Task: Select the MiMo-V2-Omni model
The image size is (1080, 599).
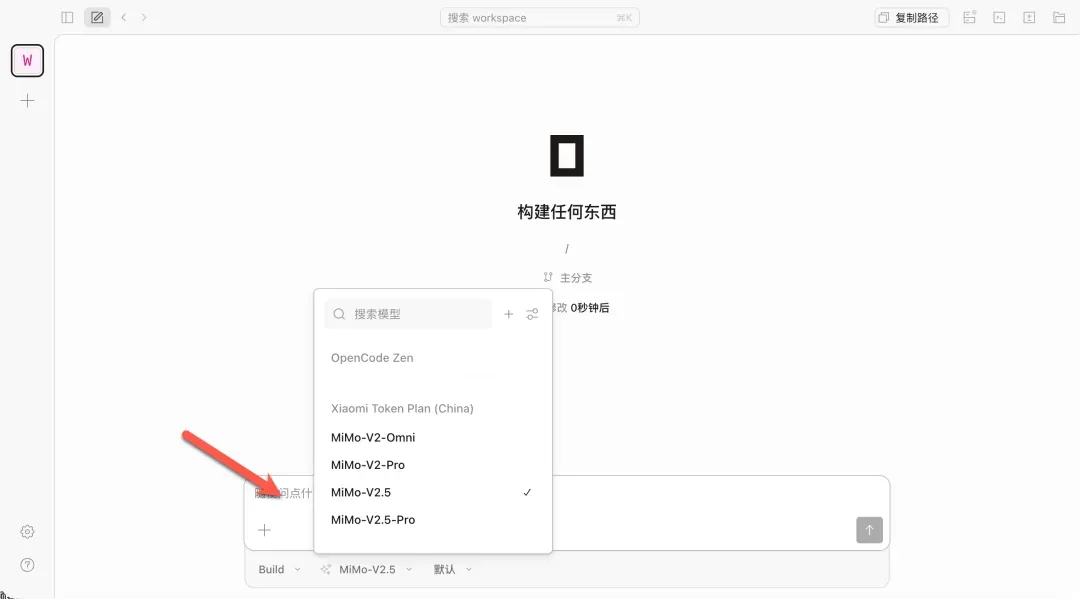Action: point(433,437)
